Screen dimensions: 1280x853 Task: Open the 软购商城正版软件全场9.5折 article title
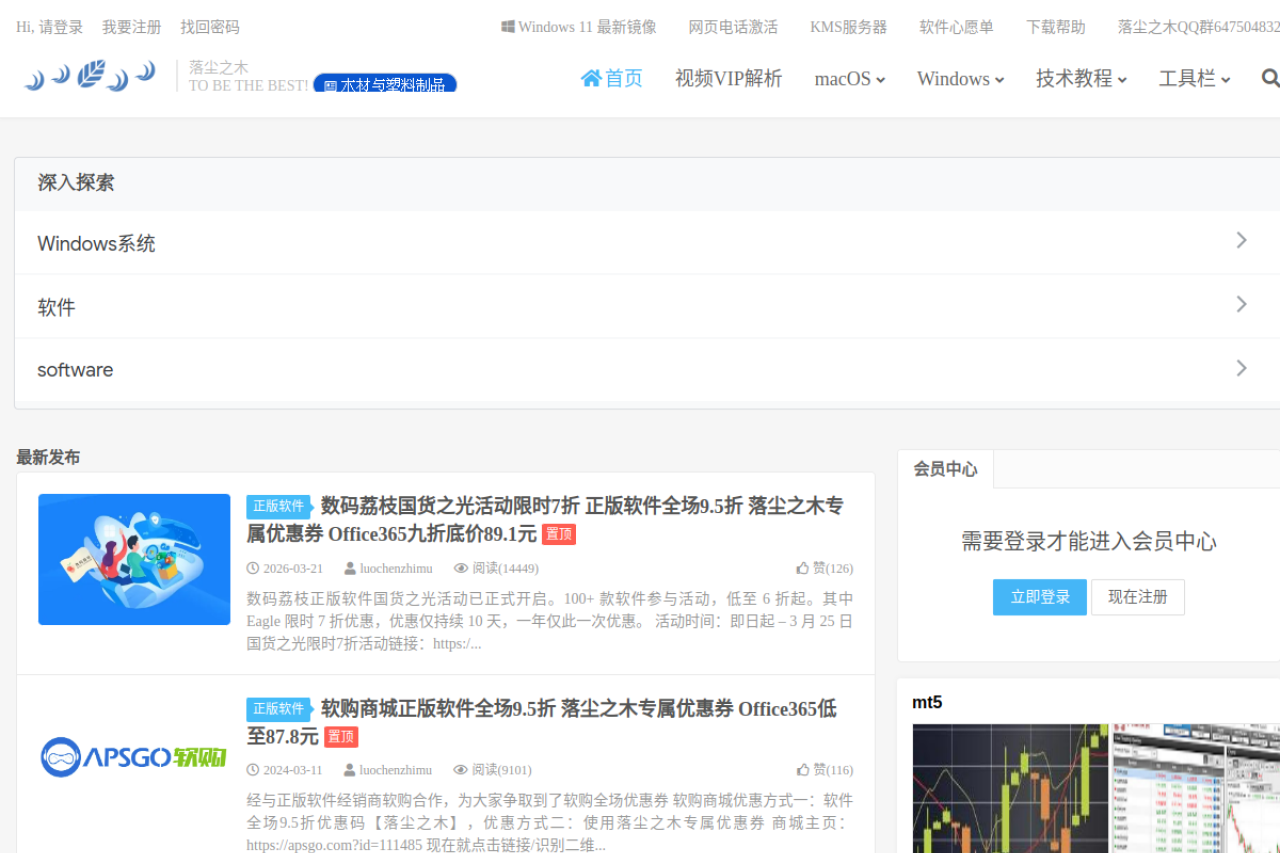coord(542,722)
